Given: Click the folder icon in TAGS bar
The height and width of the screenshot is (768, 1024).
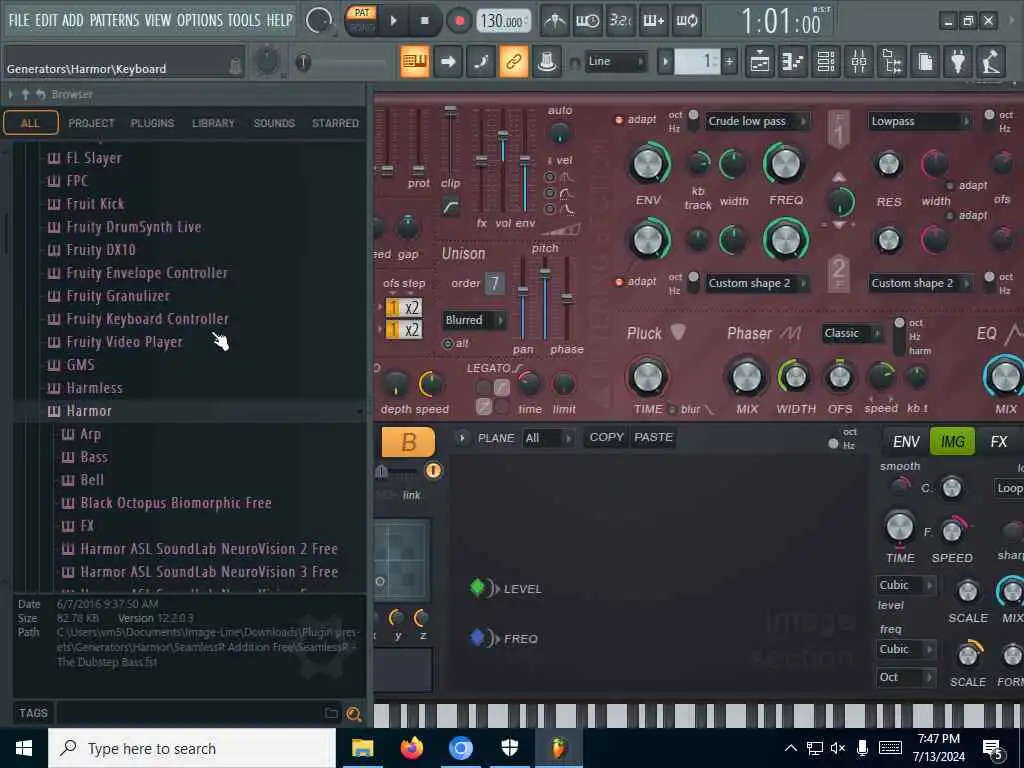Looking at the screenshot, I should (x=331, y=714).
